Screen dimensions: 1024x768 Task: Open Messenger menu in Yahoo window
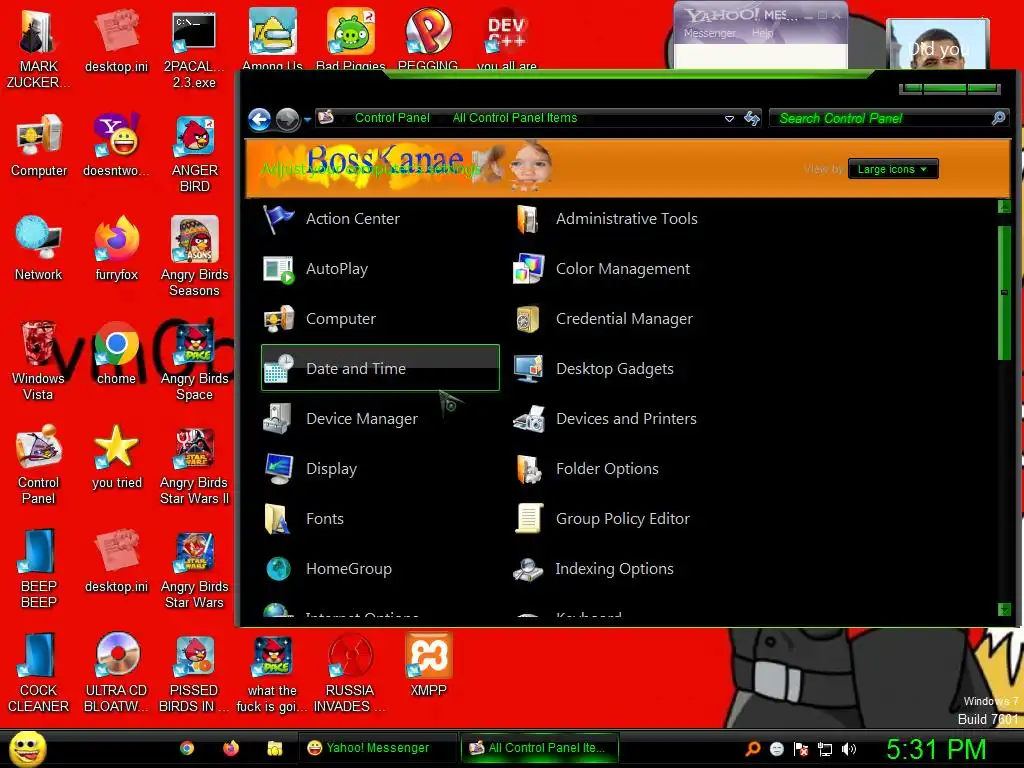pyautogui.click(x=709, y=33)
